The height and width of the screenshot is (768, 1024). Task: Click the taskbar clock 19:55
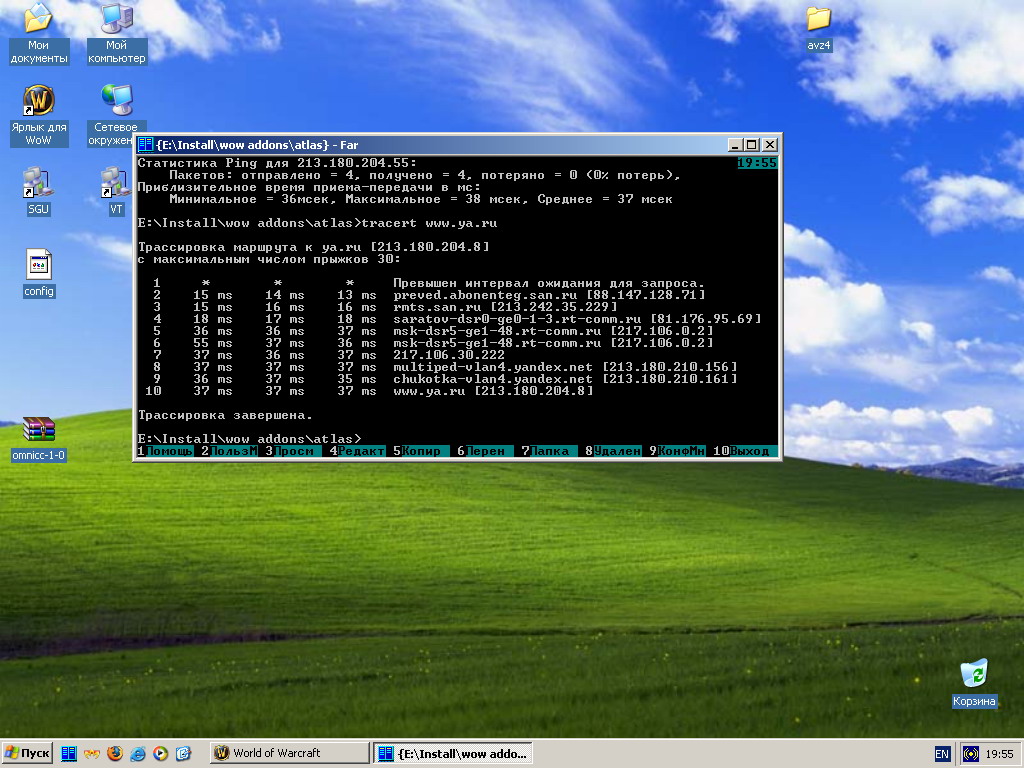tap(999, 754)
